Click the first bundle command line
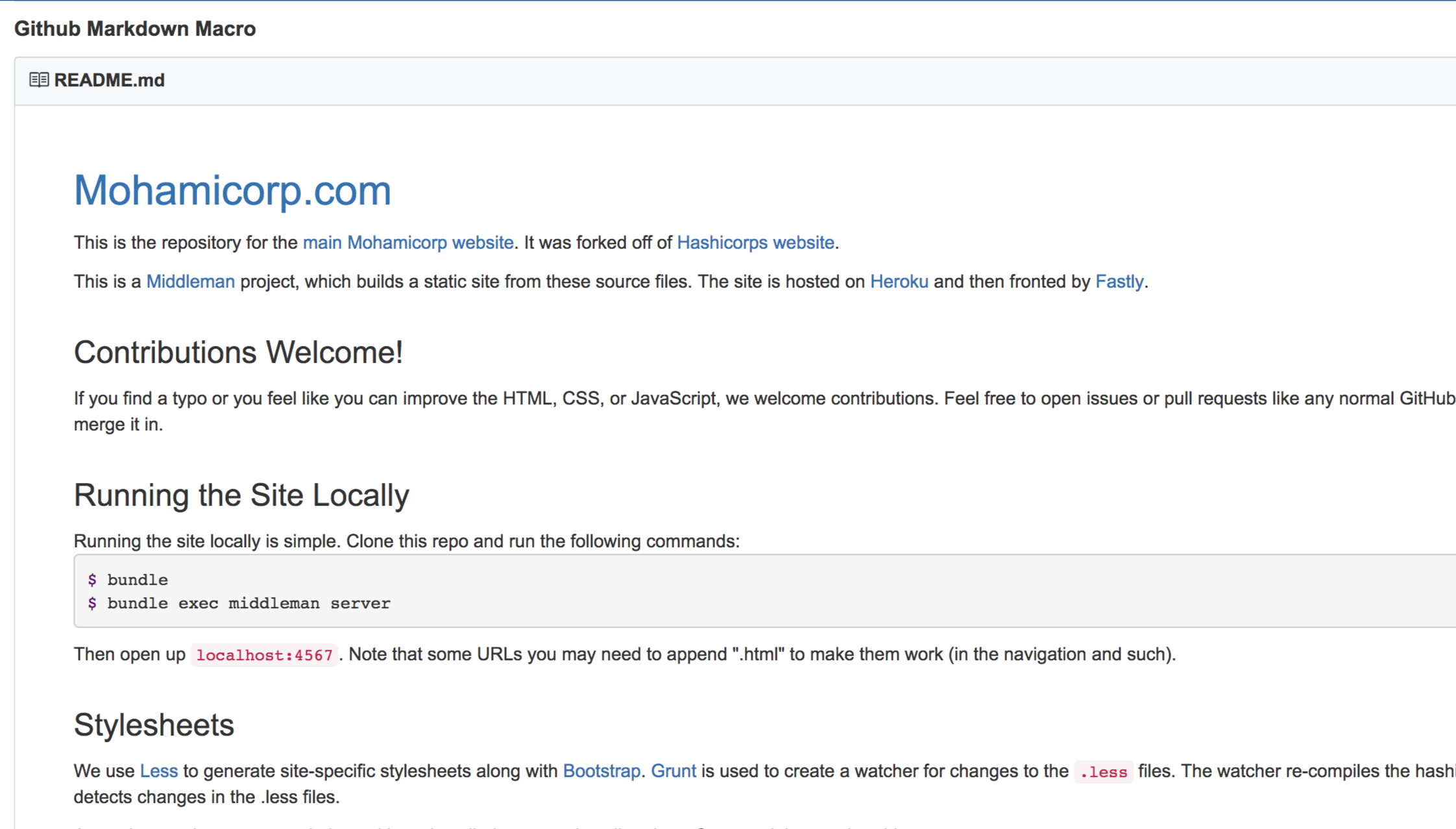 coord(137,580)
